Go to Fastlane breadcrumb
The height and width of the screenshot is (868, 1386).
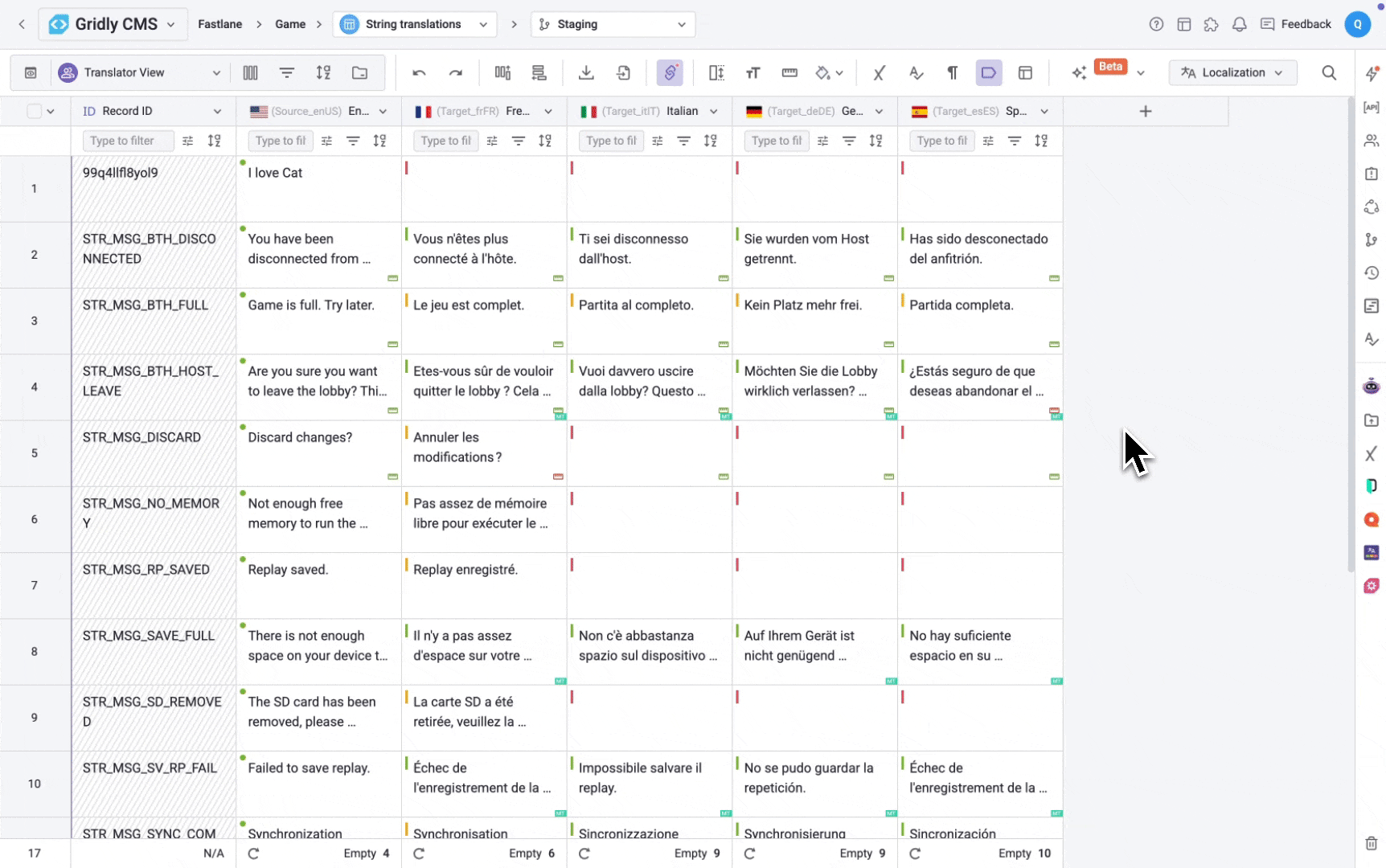coord(219,24)
